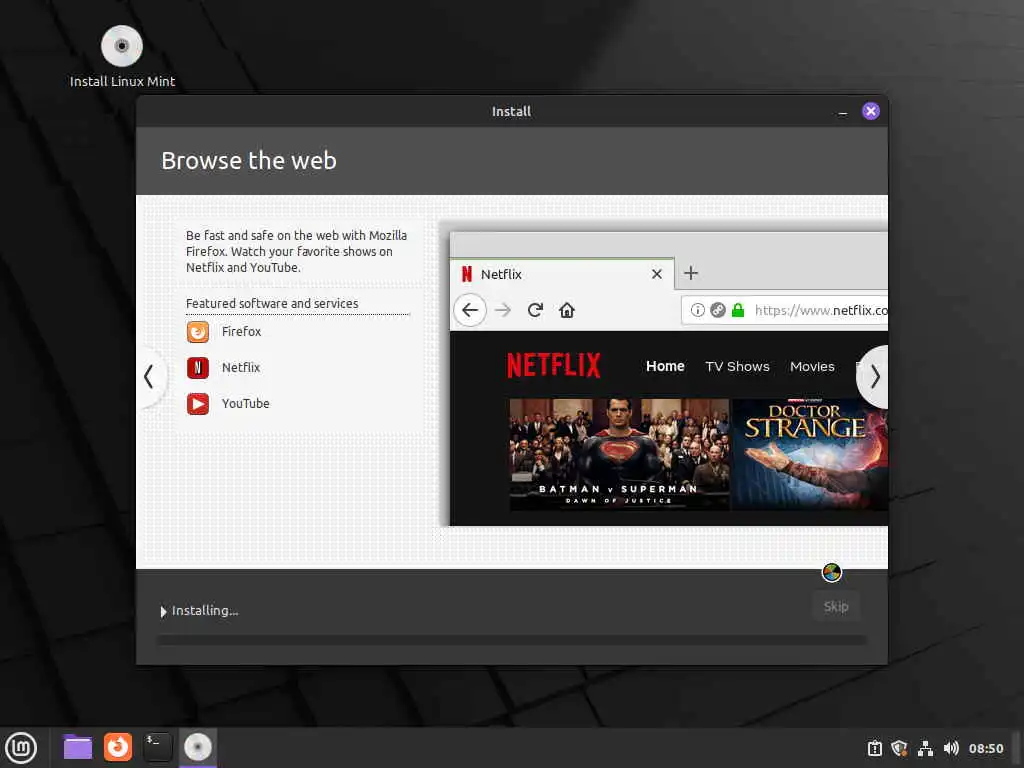Select the Netflix tab in slideshow browser
The width and height of the screenshot is (1024, 768).
coord(562,274)
